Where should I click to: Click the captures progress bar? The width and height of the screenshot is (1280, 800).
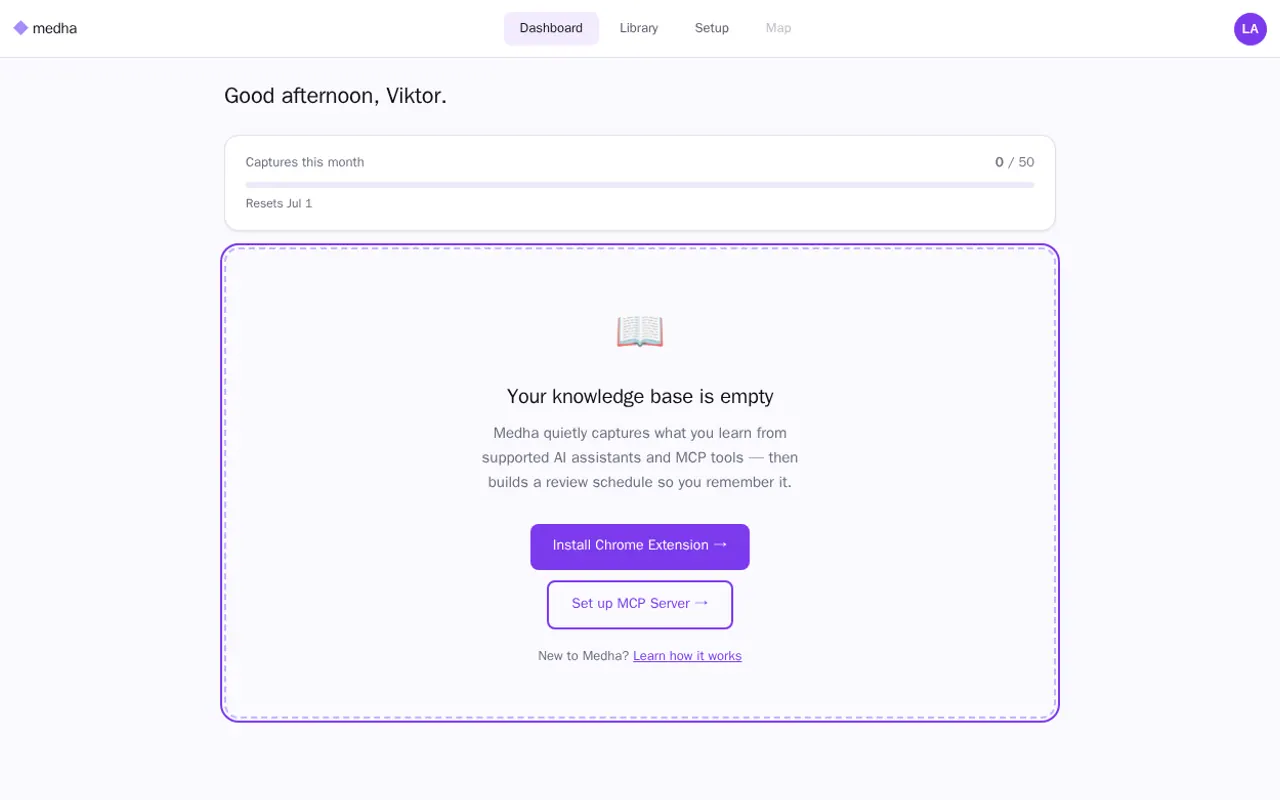click(640, 185)
